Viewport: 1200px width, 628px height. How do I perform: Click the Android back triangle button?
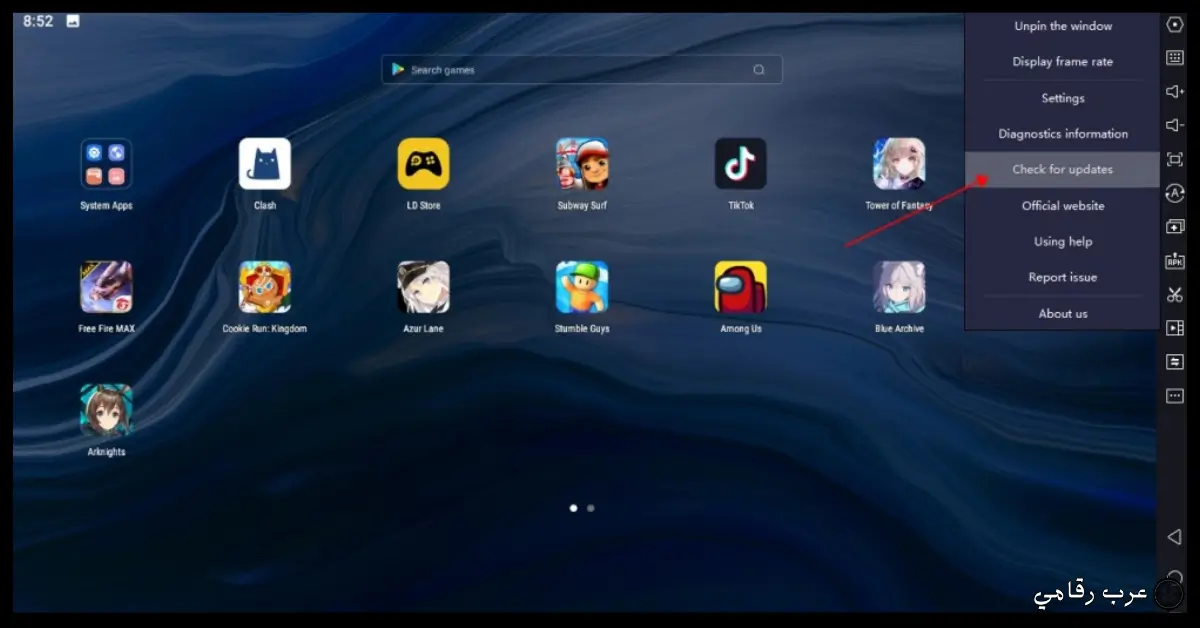[1175, 538]
